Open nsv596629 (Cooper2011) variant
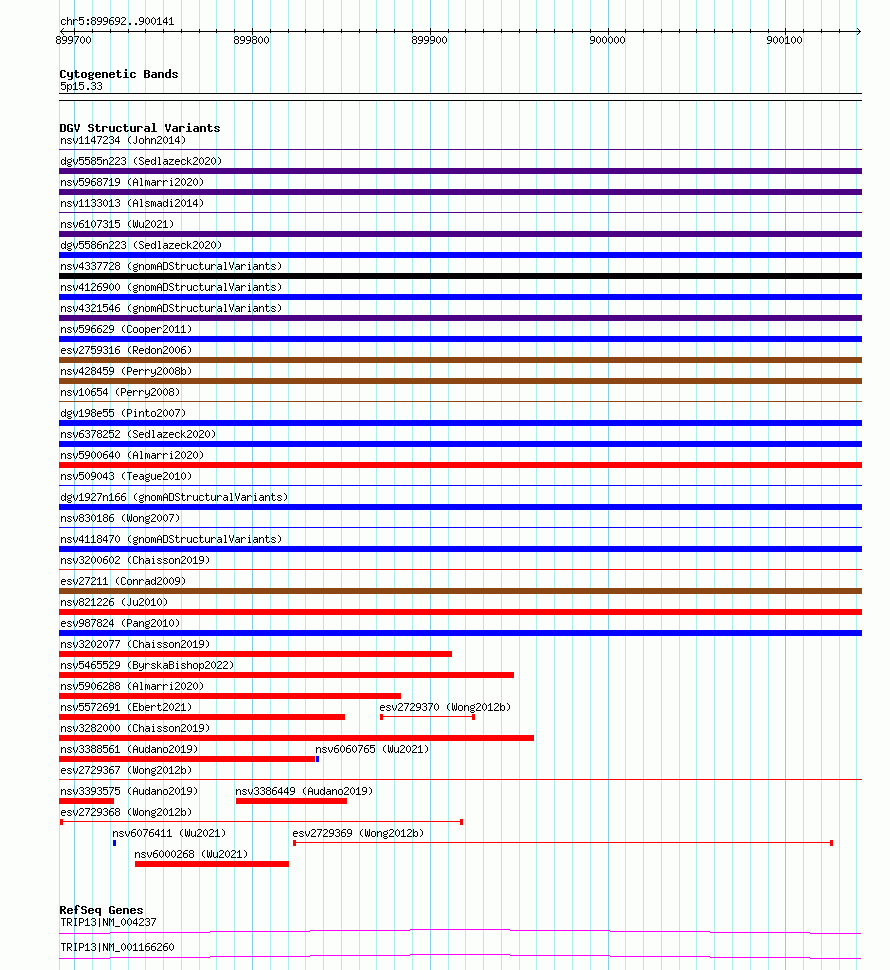The image size is (890, 970). (126, 330)
